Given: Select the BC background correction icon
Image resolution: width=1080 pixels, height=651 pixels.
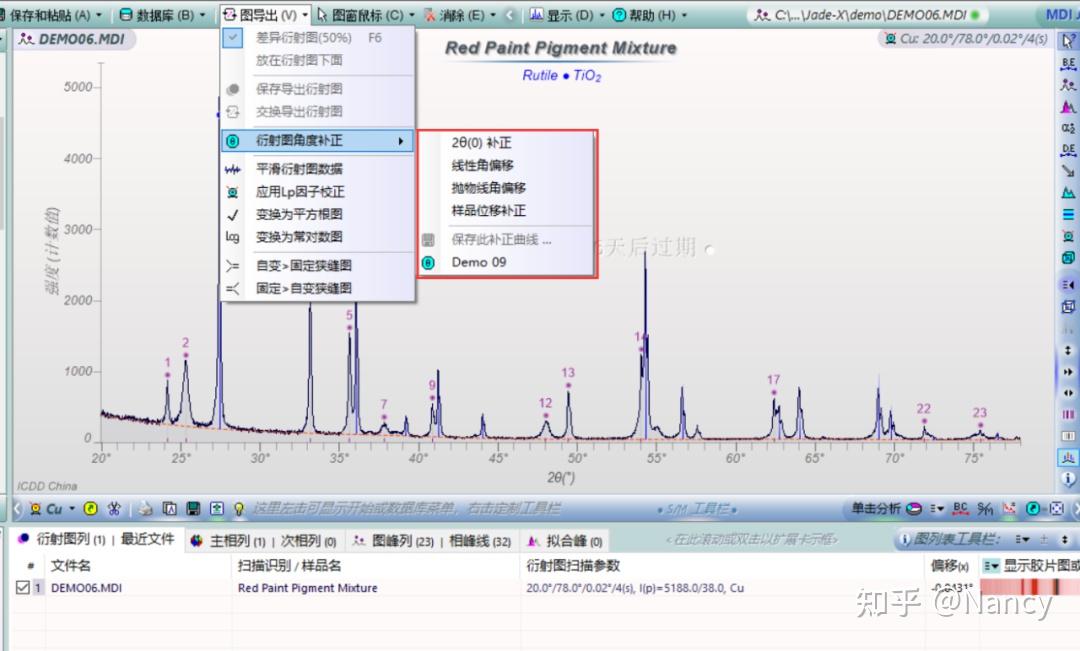Looking at the screenshot, I should click(x=960, y=509).
